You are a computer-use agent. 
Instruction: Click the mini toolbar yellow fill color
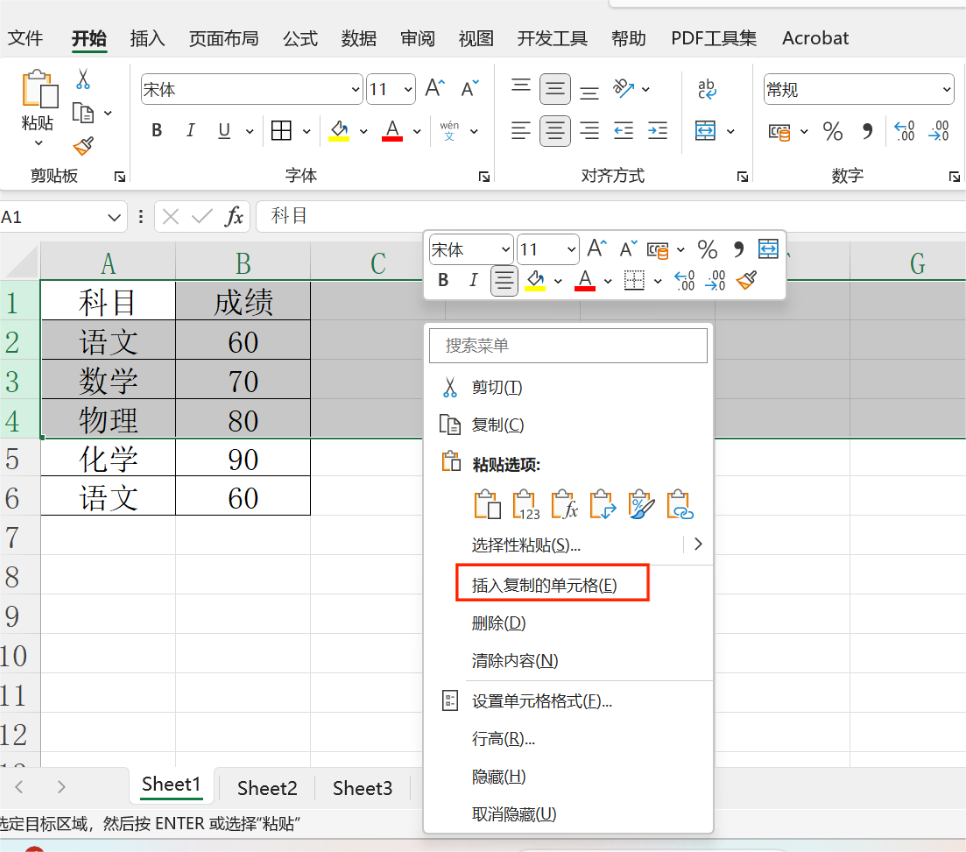(535, 280)
